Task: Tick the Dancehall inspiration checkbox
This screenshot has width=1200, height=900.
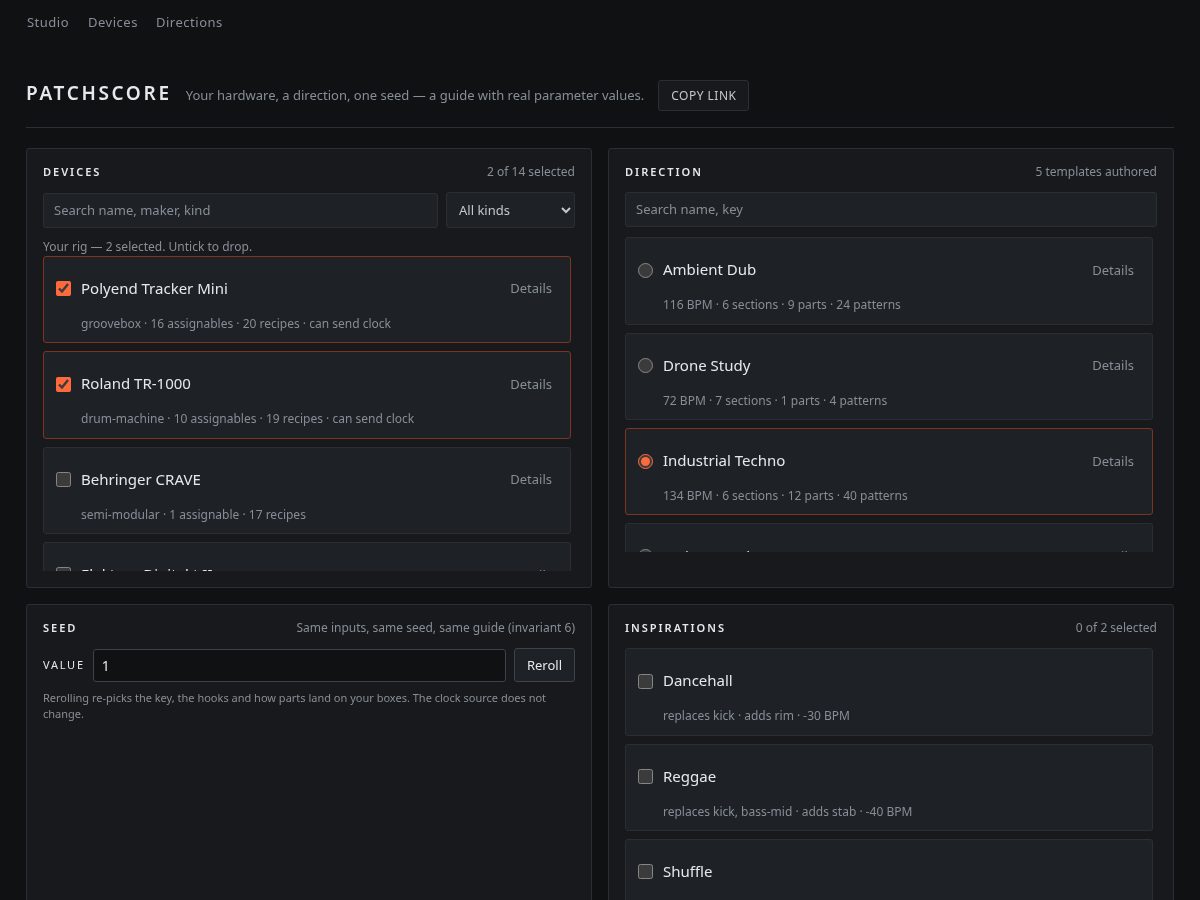Action: click(646, 681)
